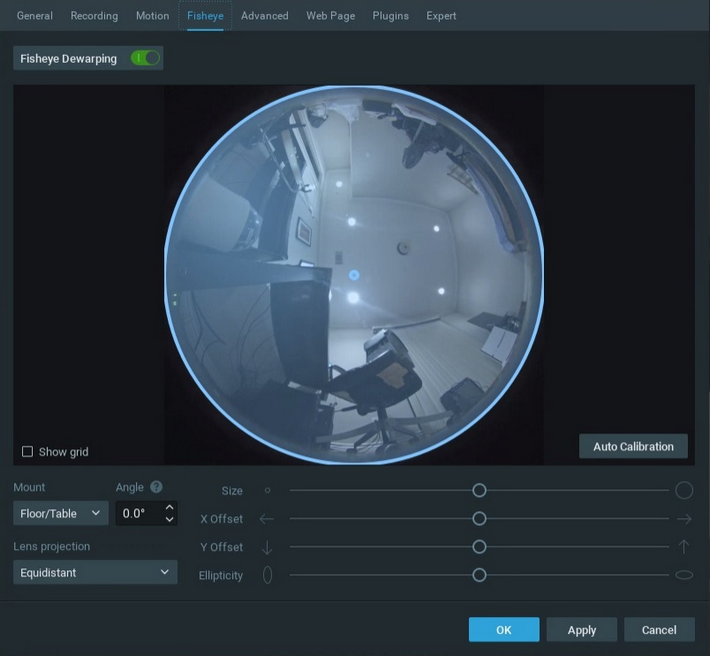Go to the Expert tab
This screenshot has height=656, width=710.
(x=441, y=16)
